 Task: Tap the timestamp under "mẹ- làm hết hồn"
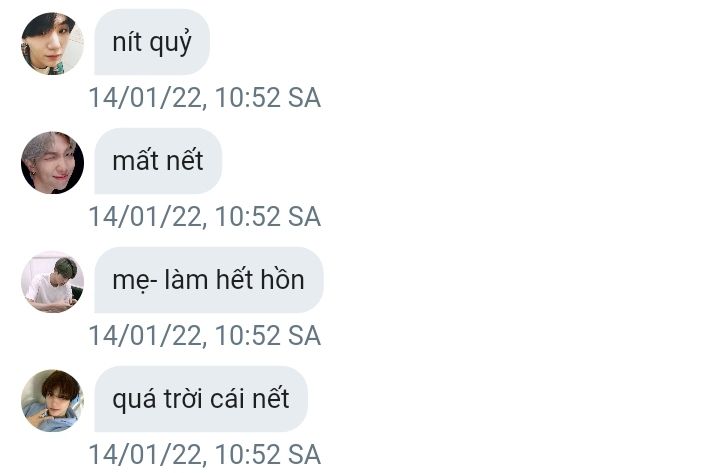pyautogui.click(x=204, y=336)
